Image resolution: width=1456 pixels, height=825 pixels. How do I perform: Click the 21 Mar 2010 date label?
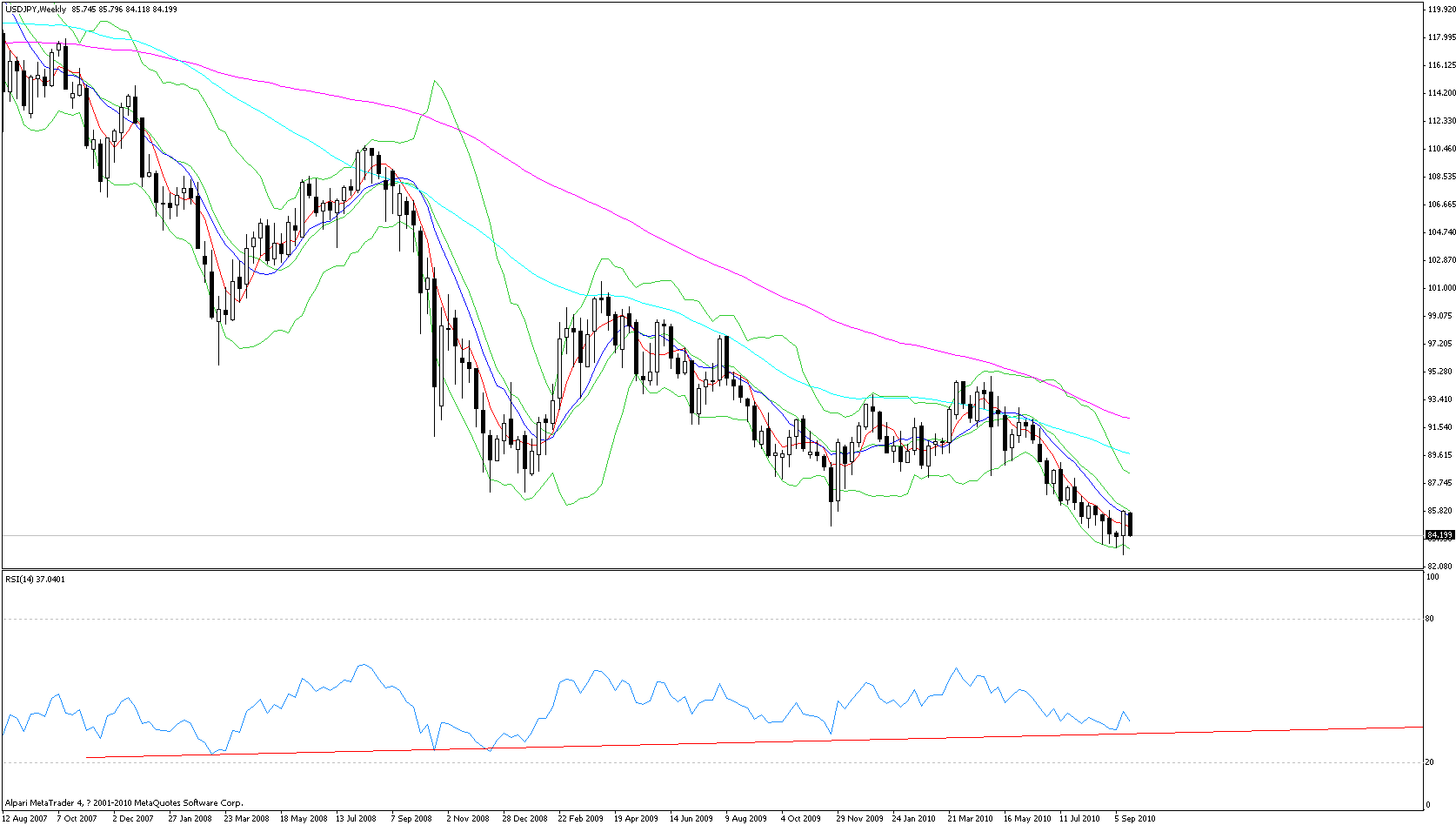970,818
